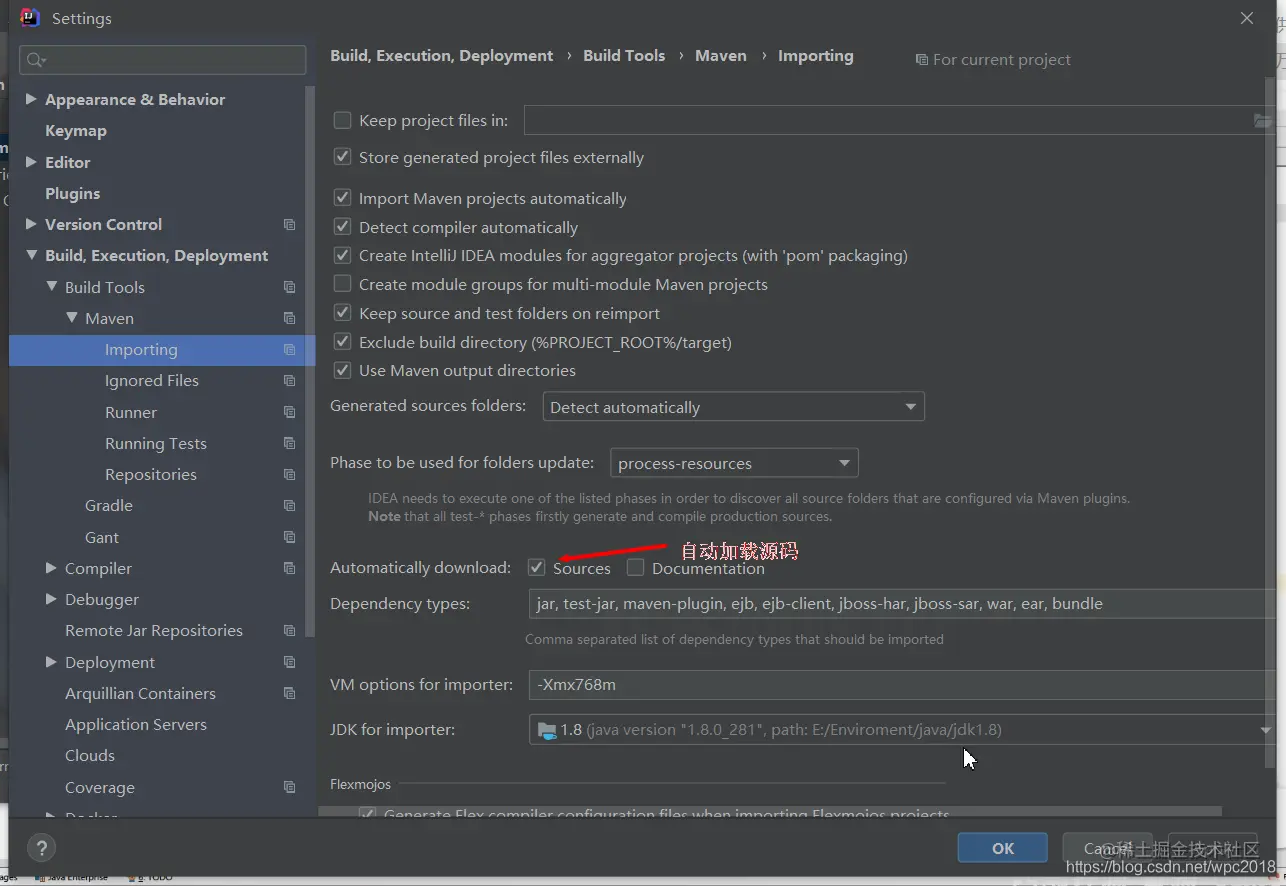This screenshot has width=1286, height=886.
Task: Toggle Use Maven output directories
Action: click(342, 370)
